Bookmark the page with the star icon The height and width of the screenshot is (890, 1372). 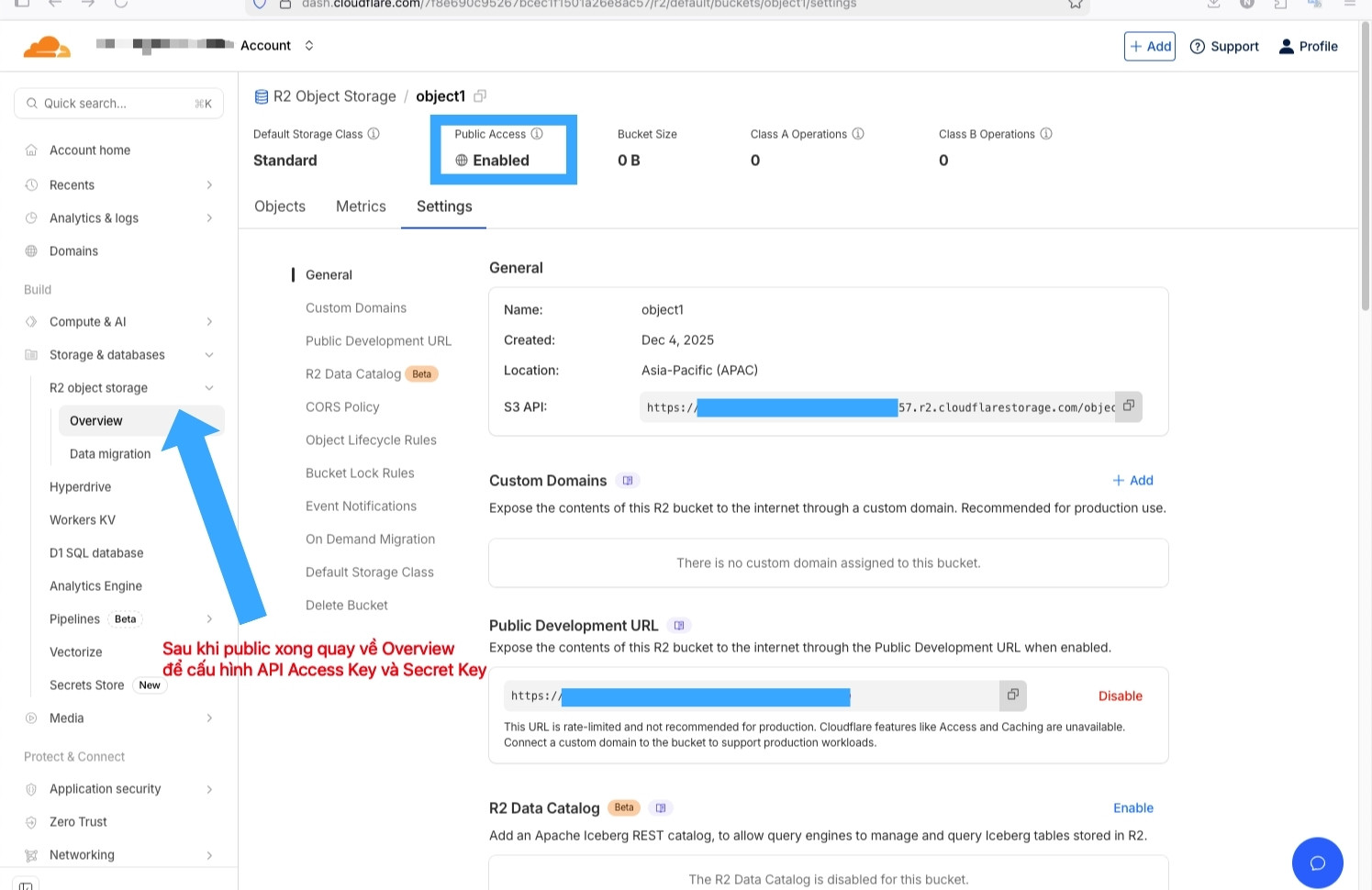1075,5
